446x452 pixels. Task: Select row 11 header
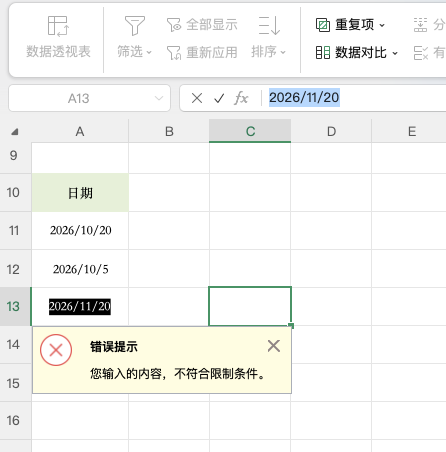15,230
